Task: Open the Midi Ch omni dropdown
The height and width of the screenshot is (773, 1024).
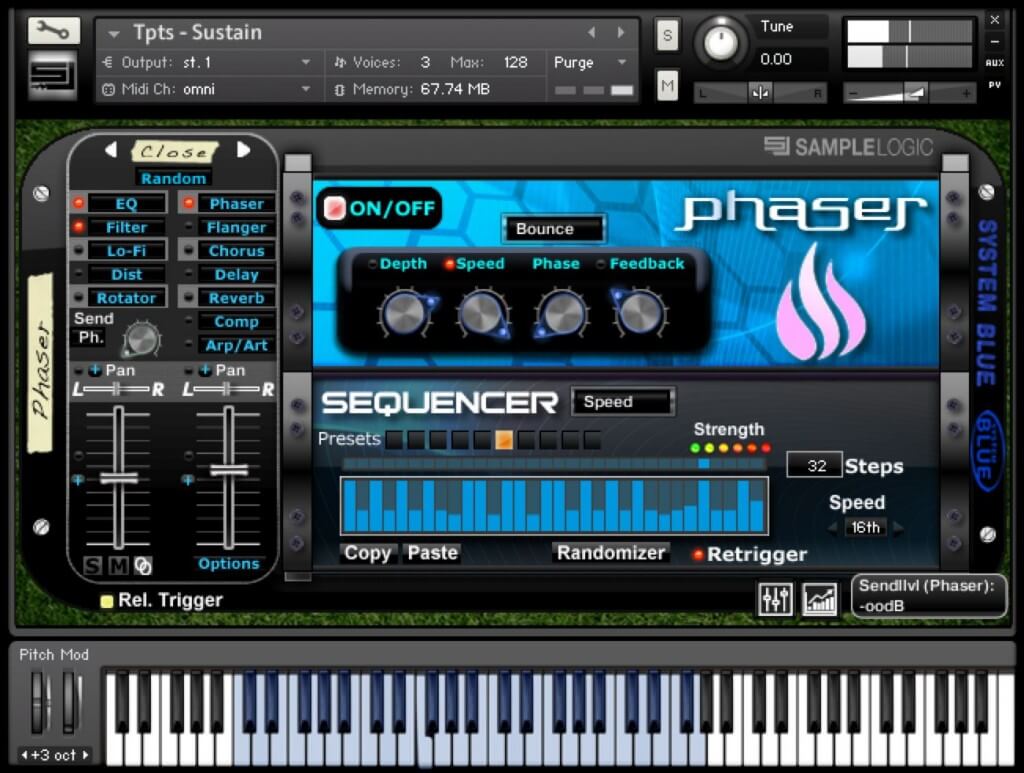Action: (x=206, y=89)
